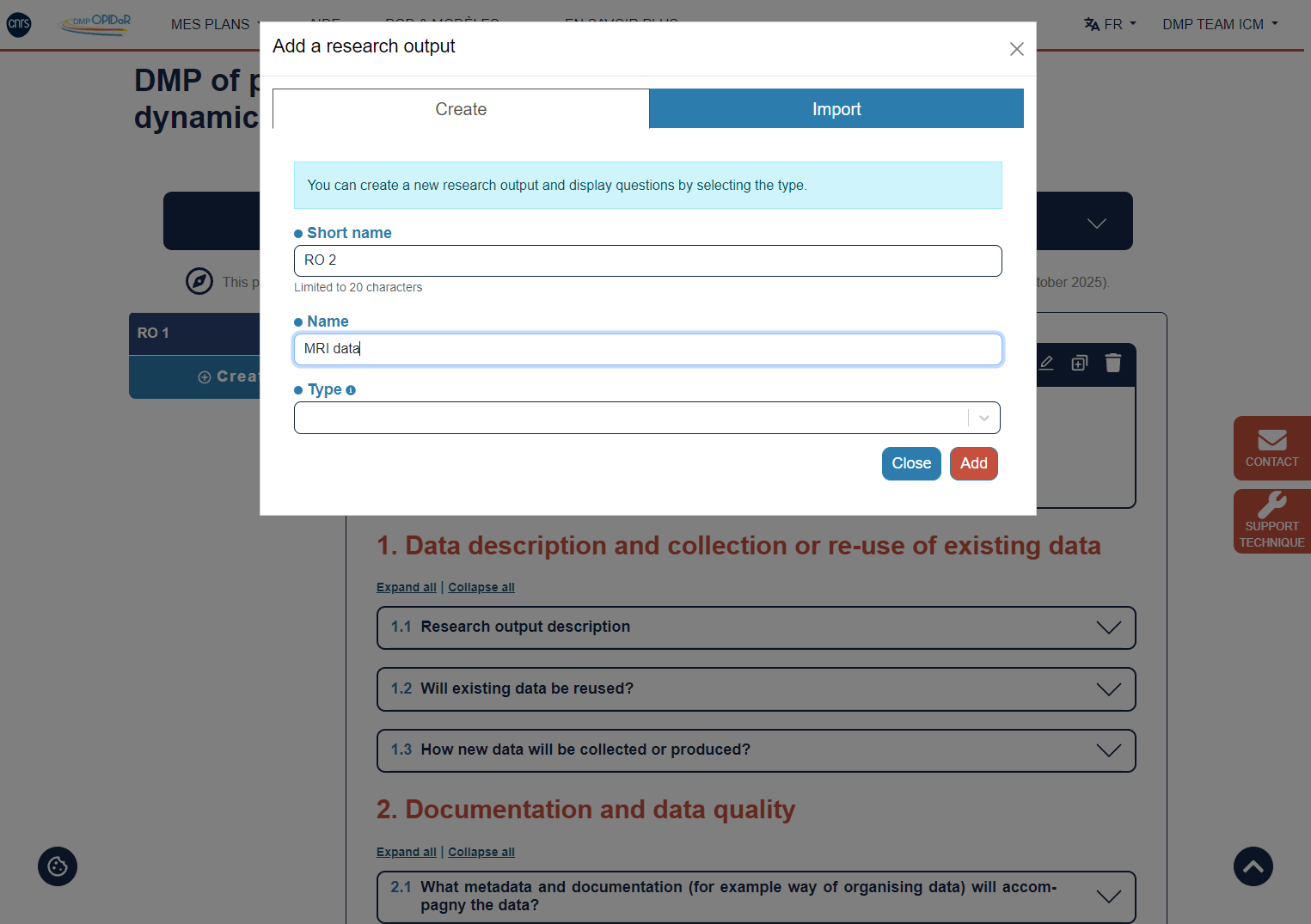Switch to the Create tab
The height and width of the screenshot is (924, 1311).
point(461,109)
